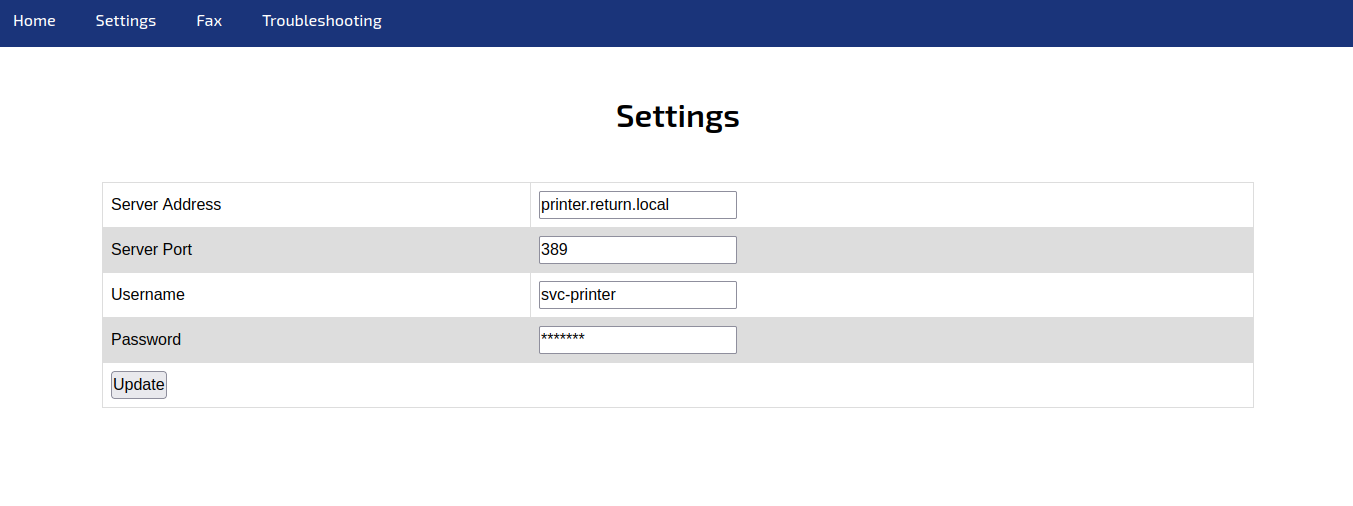
Task: Click the Update button
Action: pos(139,385)
